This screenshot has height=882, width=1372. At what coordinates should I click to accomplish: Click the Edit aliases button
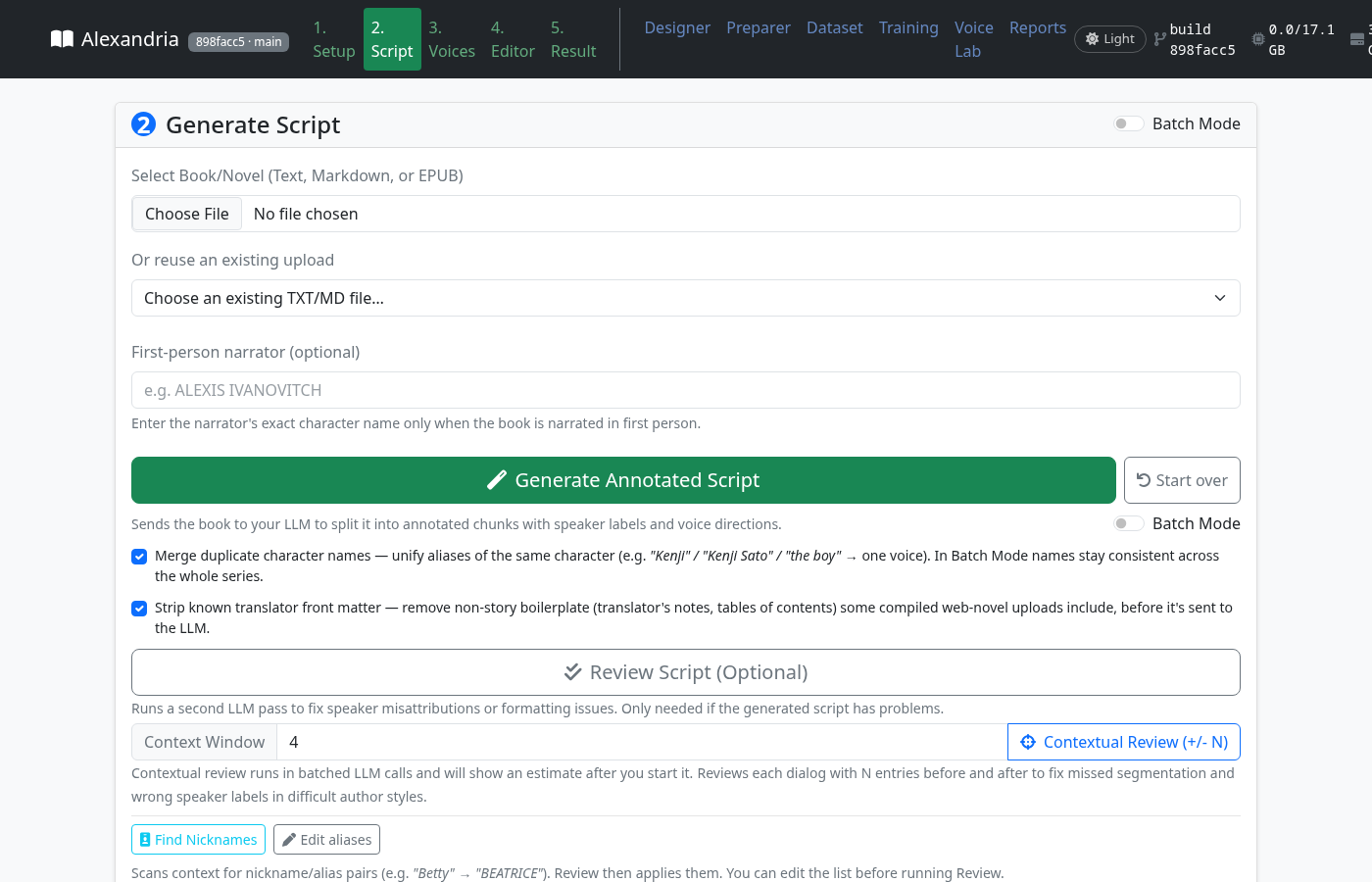click(326, 840)
